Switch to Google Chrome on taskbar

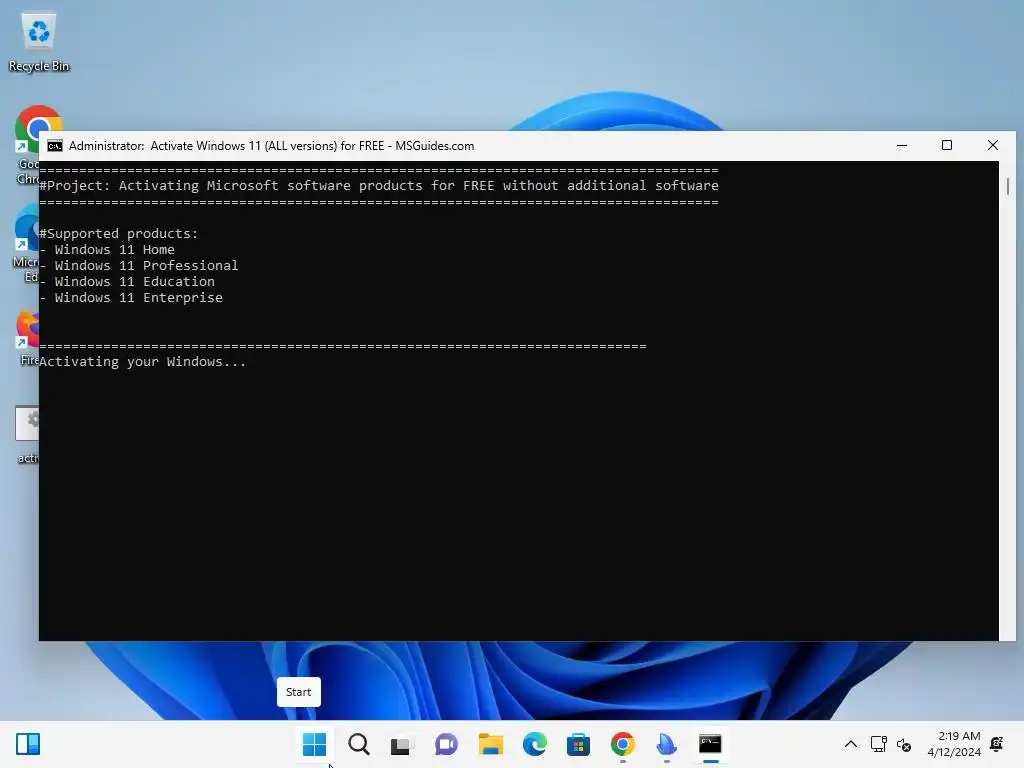622,744
